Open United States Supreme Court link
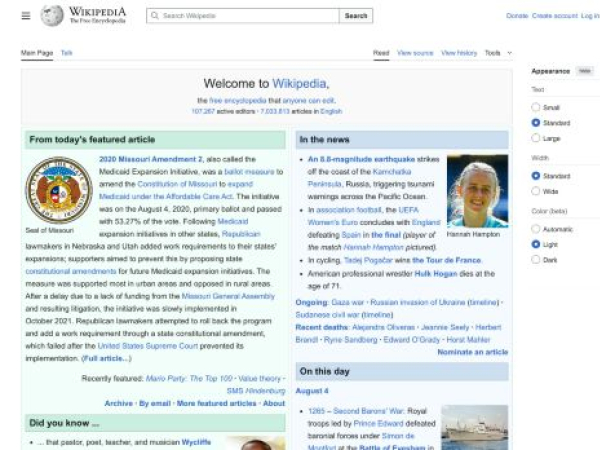The height and width of the screenshot is (450, 600). pyautogui.click(x=148, y=346)
